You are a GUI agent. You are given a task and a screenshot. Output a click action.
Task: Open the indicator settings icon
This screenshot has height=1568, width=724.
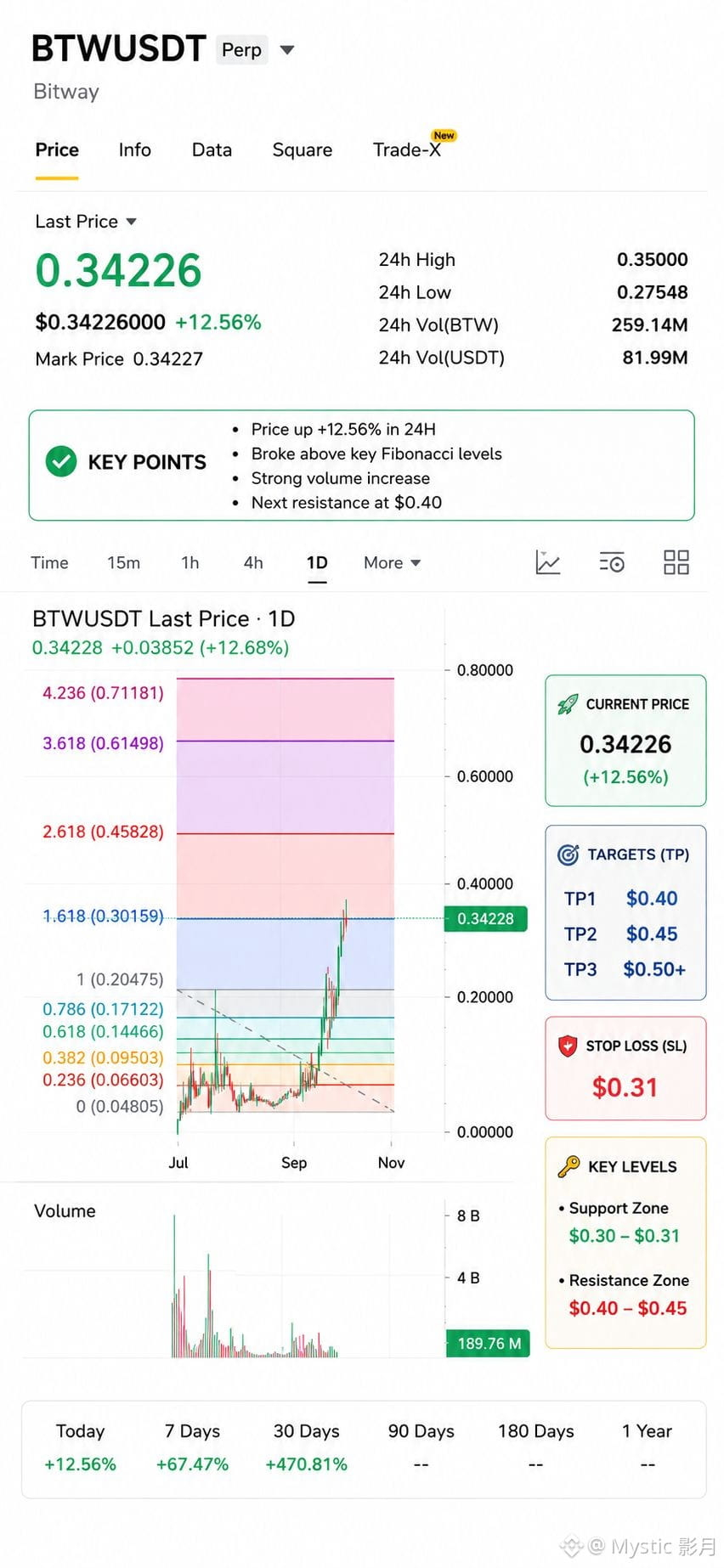[612, 562]
